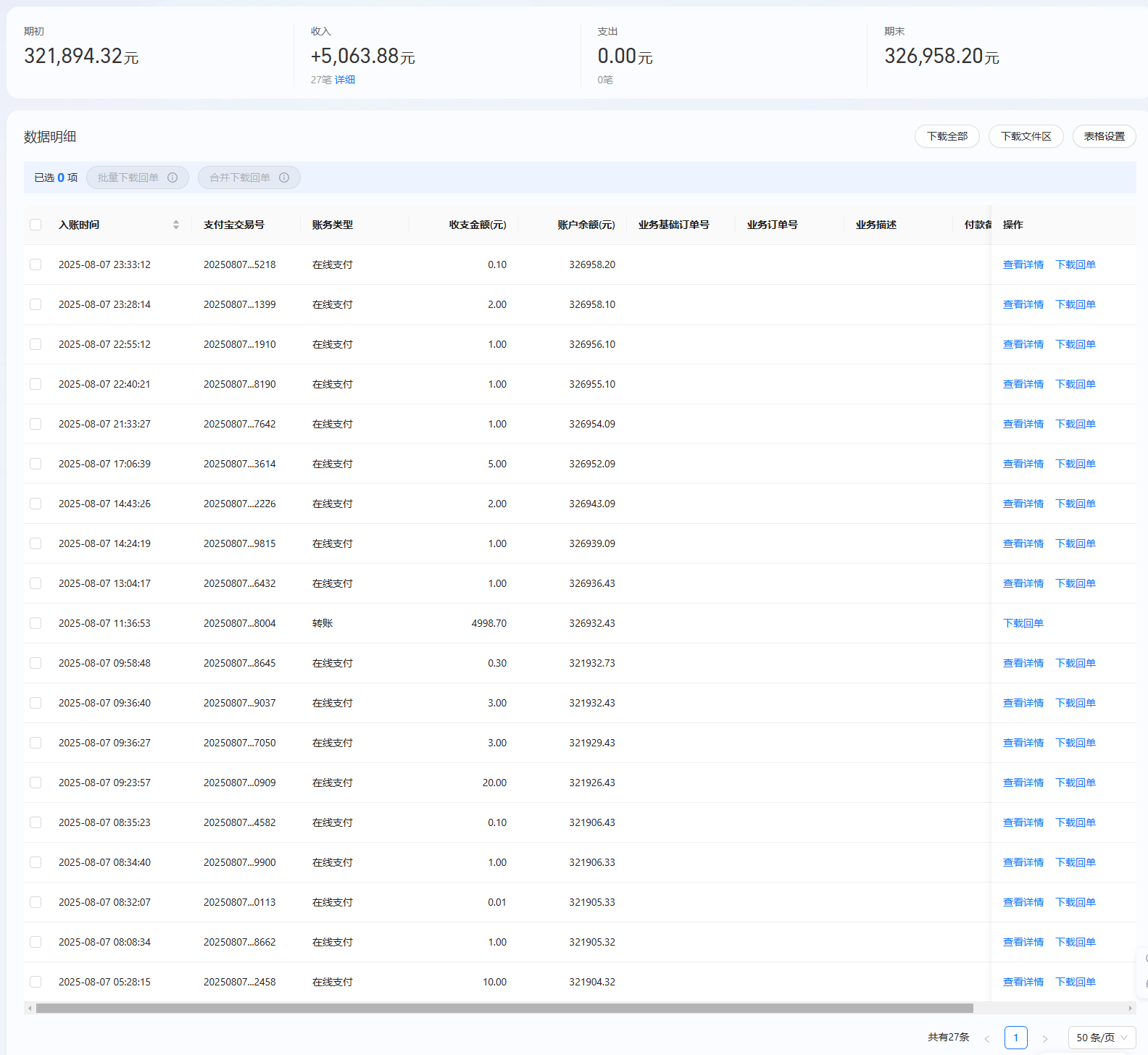The image size is (1148, 1055).
Task: Download receipt for transaction 20250807...7050
Action: 1076,743
